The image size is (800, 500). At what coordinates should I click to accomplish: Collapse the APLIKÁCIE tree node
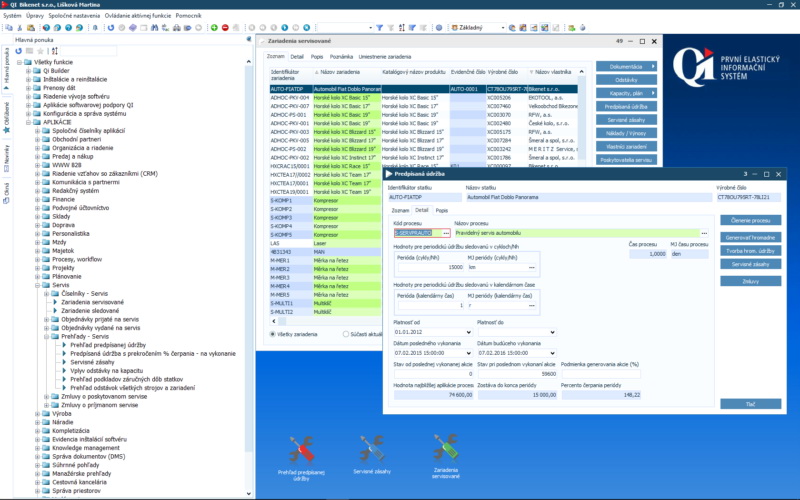coord(29,122)
